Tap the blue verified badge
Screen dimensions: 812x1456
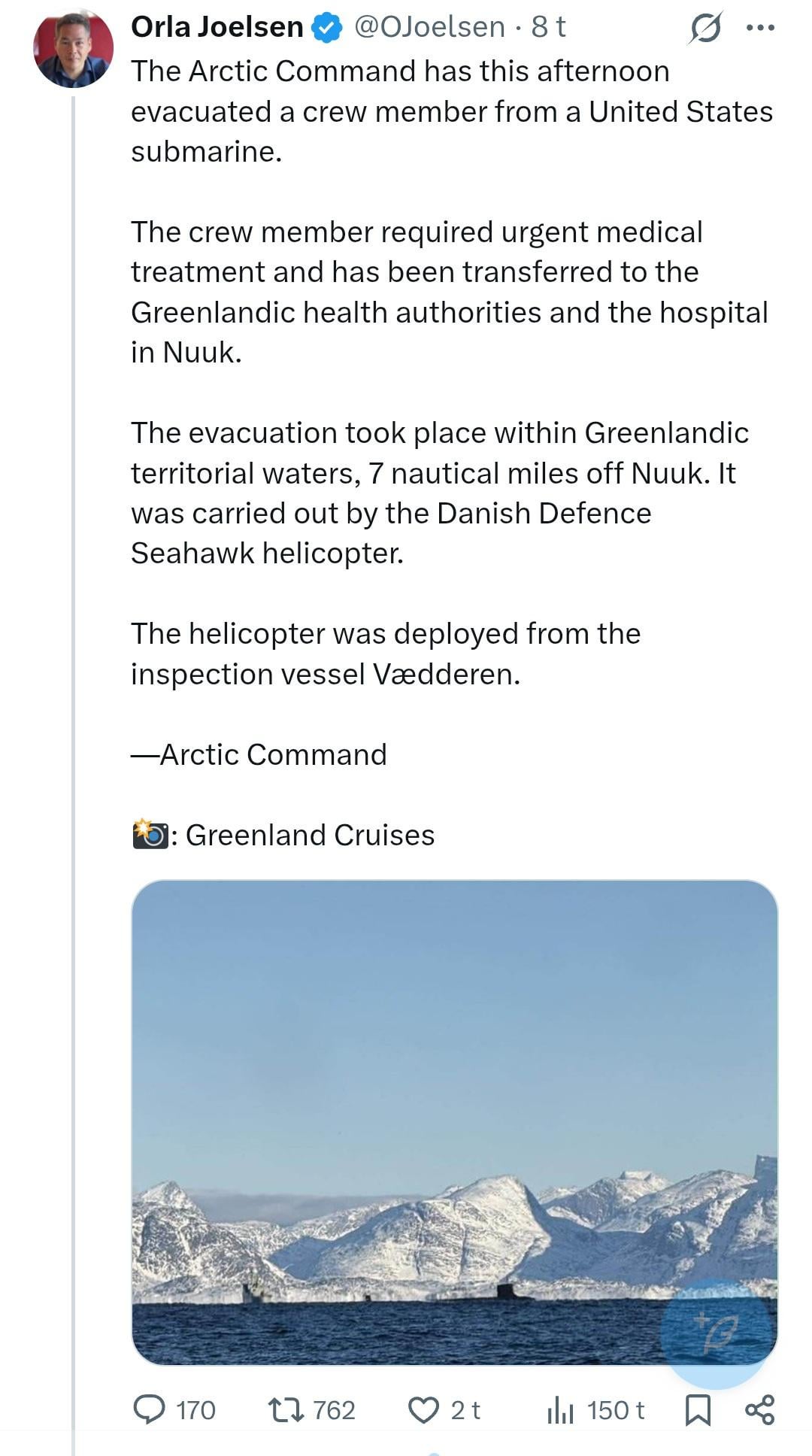(327, 28)
